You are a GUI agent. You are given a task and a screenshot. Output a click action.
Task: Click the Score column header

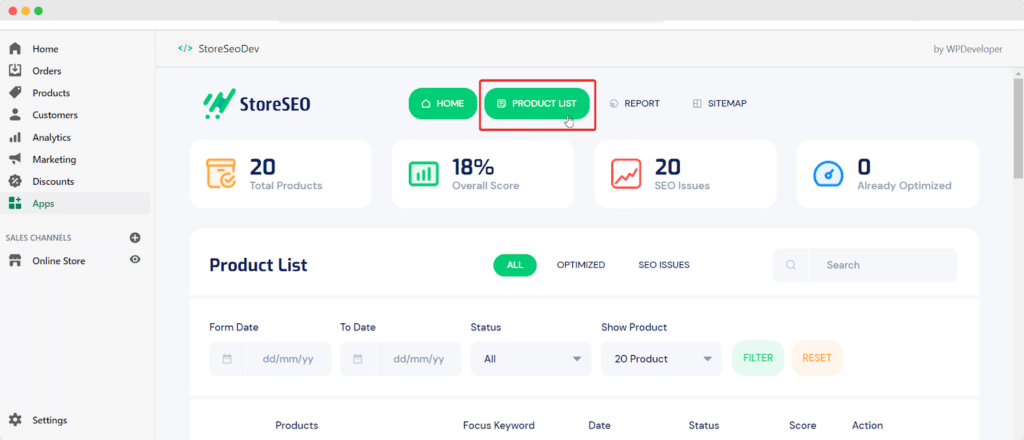tap(803, 426)
